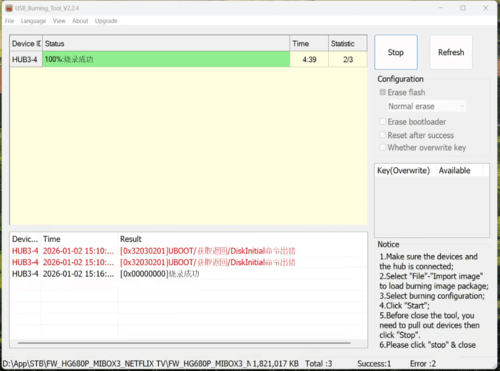Click the Error :2 status entry
The image size is (500, 371).
(x=423, y=363)
